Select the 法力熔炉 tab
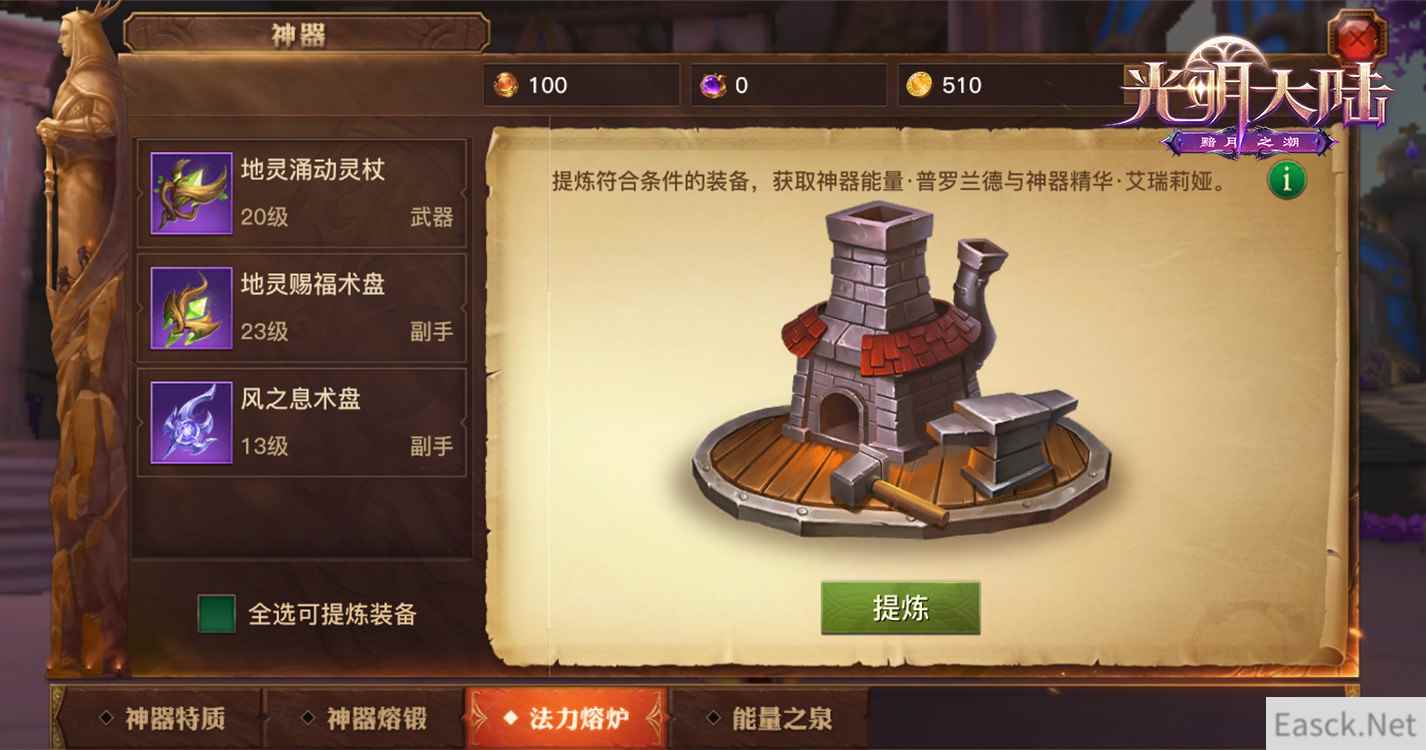 pos(567,718)
